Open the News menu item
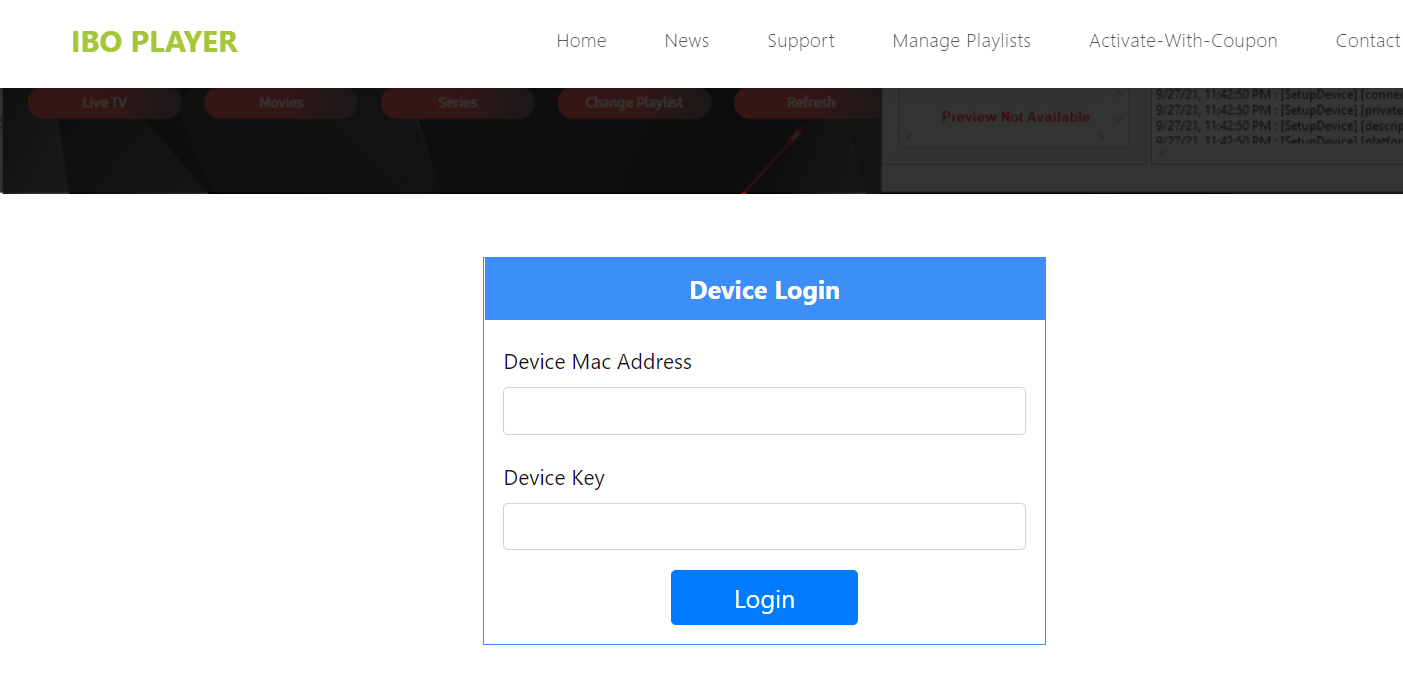Image resolution: width=1403 pixels, height=682 pixels. [x=686, y=41]
